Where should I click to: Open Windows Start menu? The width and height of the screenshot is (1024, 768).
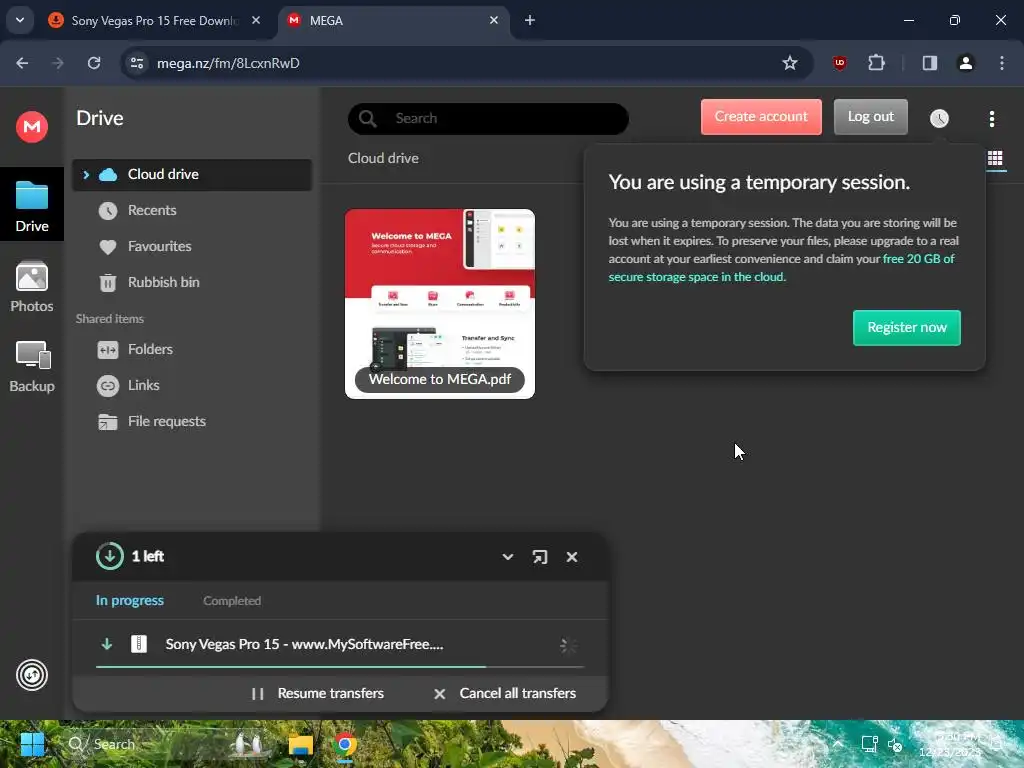point(32,744)
